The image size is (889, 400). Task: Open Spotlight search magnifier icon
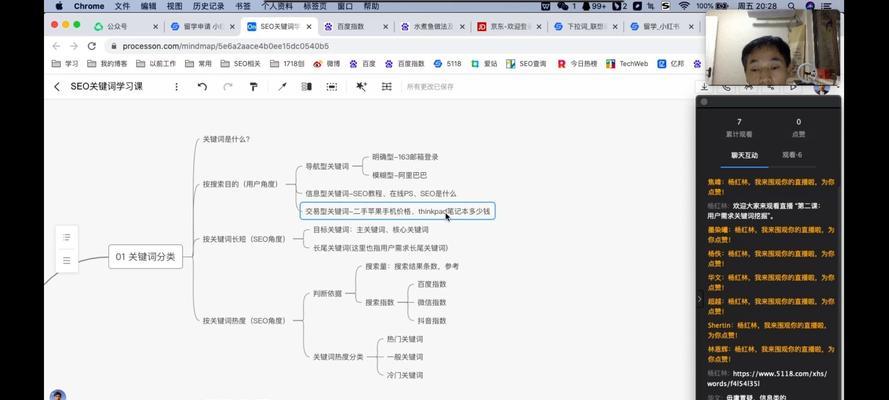click(x=791, y=6)
